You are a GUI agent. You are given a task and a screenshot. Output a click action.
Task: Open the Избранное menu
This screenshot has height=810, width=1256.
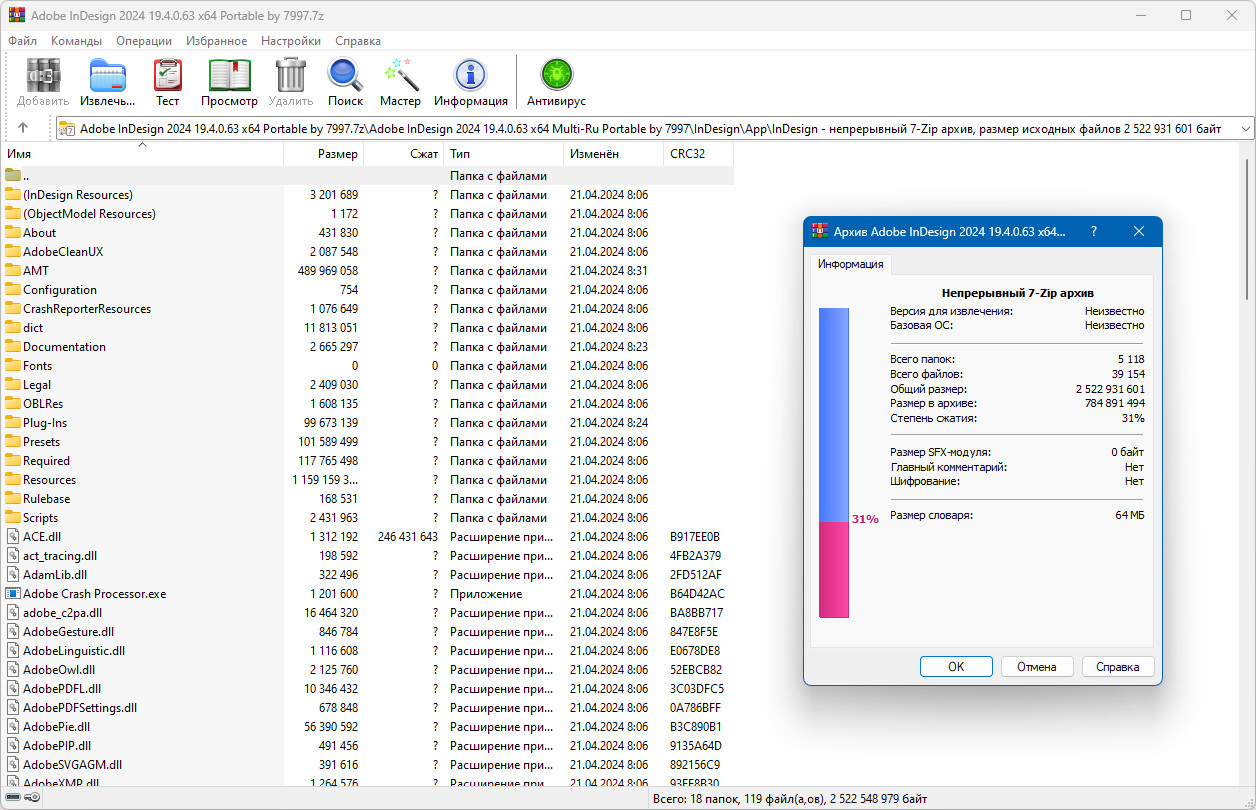216,41
